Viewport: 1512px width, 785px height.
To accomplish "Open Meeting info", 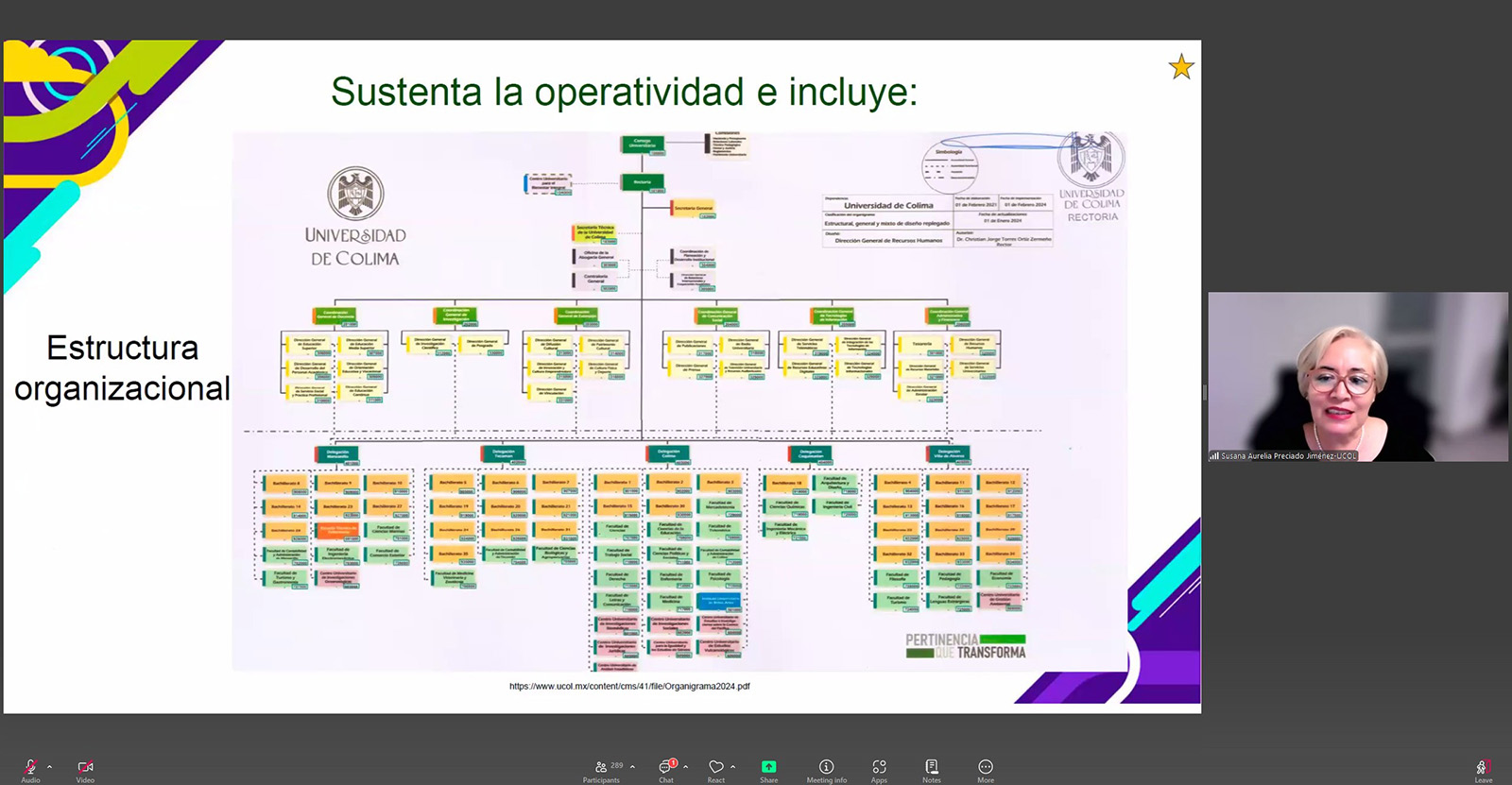I will click(x=826, y=767).
